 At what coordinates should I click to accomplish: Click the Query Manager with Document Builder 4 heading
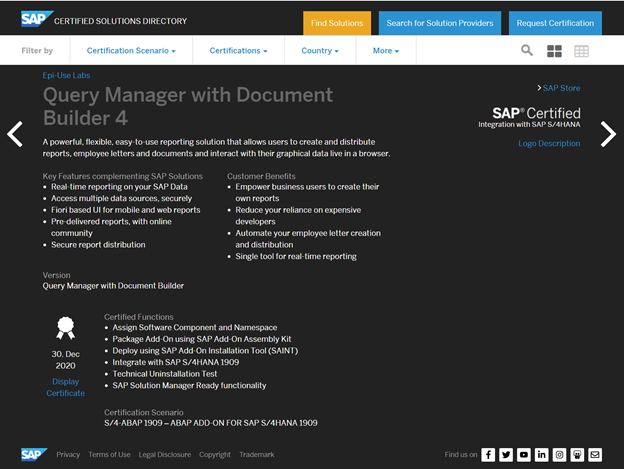188,106
